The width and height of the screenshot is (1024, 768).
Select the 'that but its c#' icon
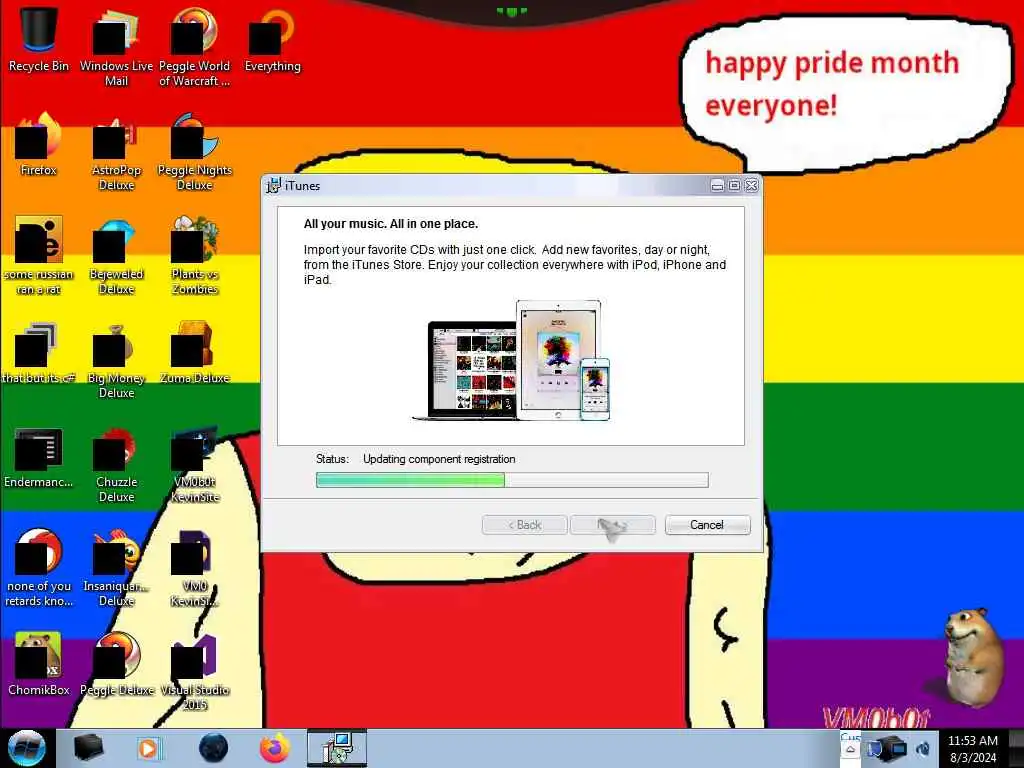(x=39, y=352)
